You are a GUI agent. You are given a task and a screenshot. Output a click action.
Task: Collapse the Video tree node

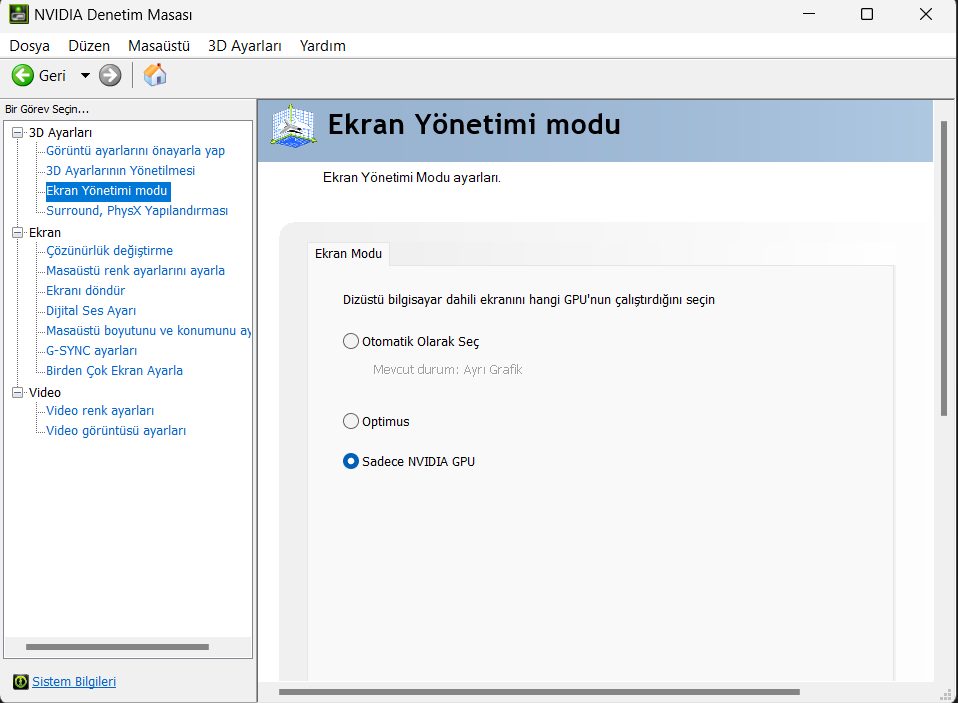pyautogui.click(x=18, y=392)
